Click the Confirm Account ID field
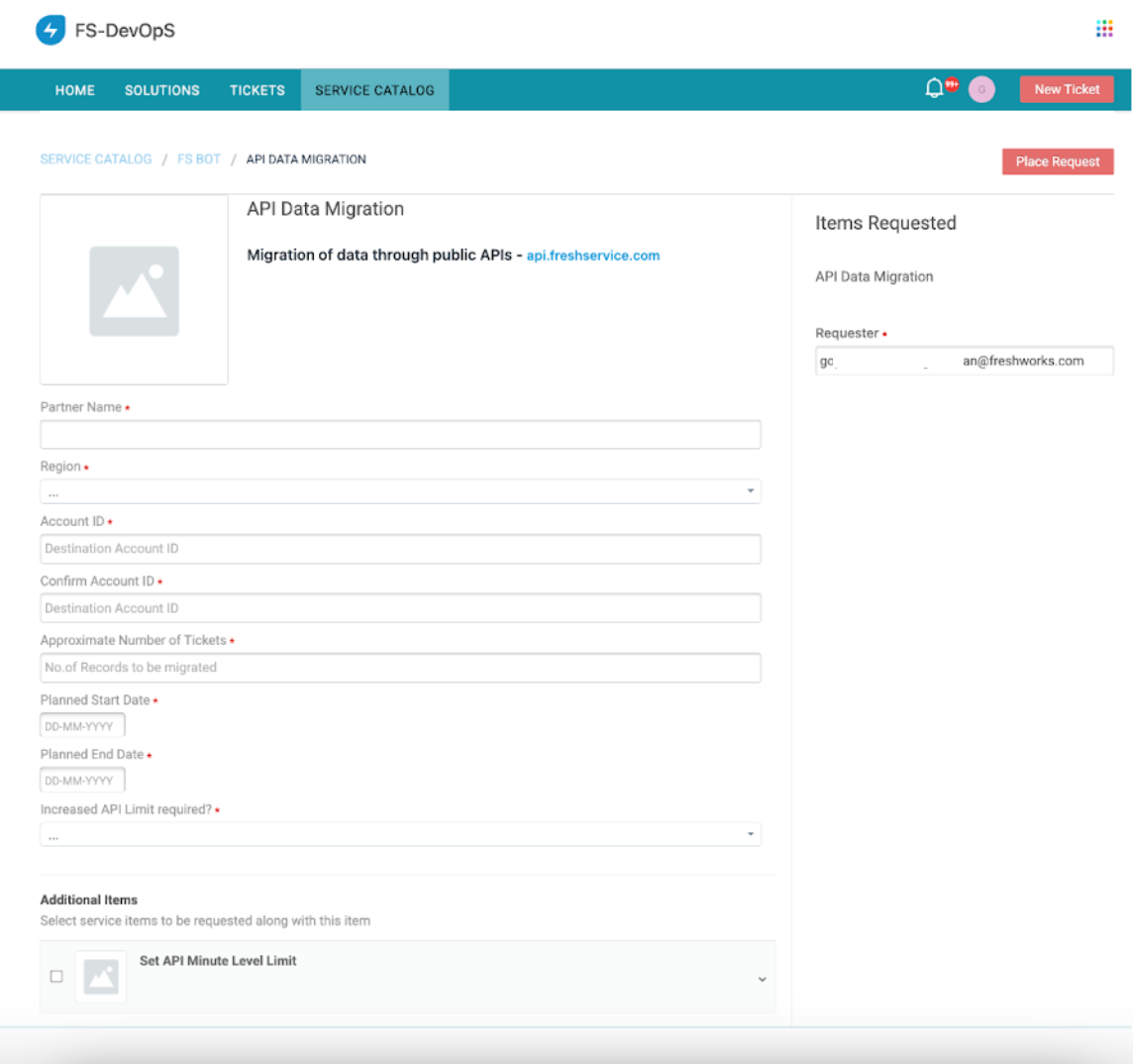The image size is (1133, 1064). [400, 608]
